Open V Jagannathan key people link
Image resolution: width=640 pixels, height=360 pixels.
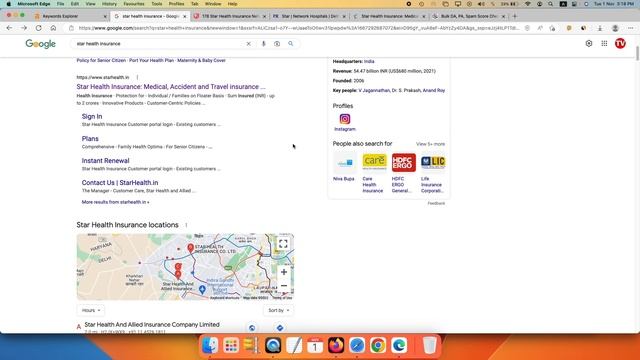374,90
